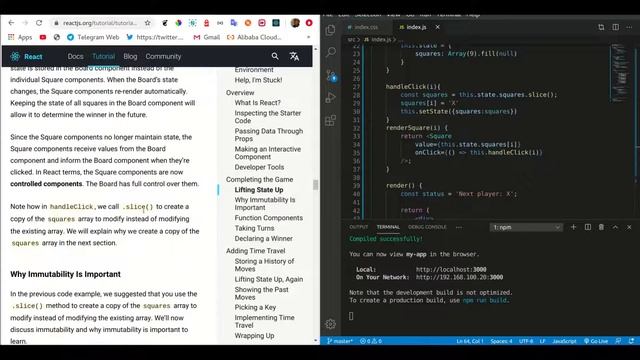Switch to the TERMINAL panel tab
Viewport: 640px width, 360px height.
click(388, 227)
